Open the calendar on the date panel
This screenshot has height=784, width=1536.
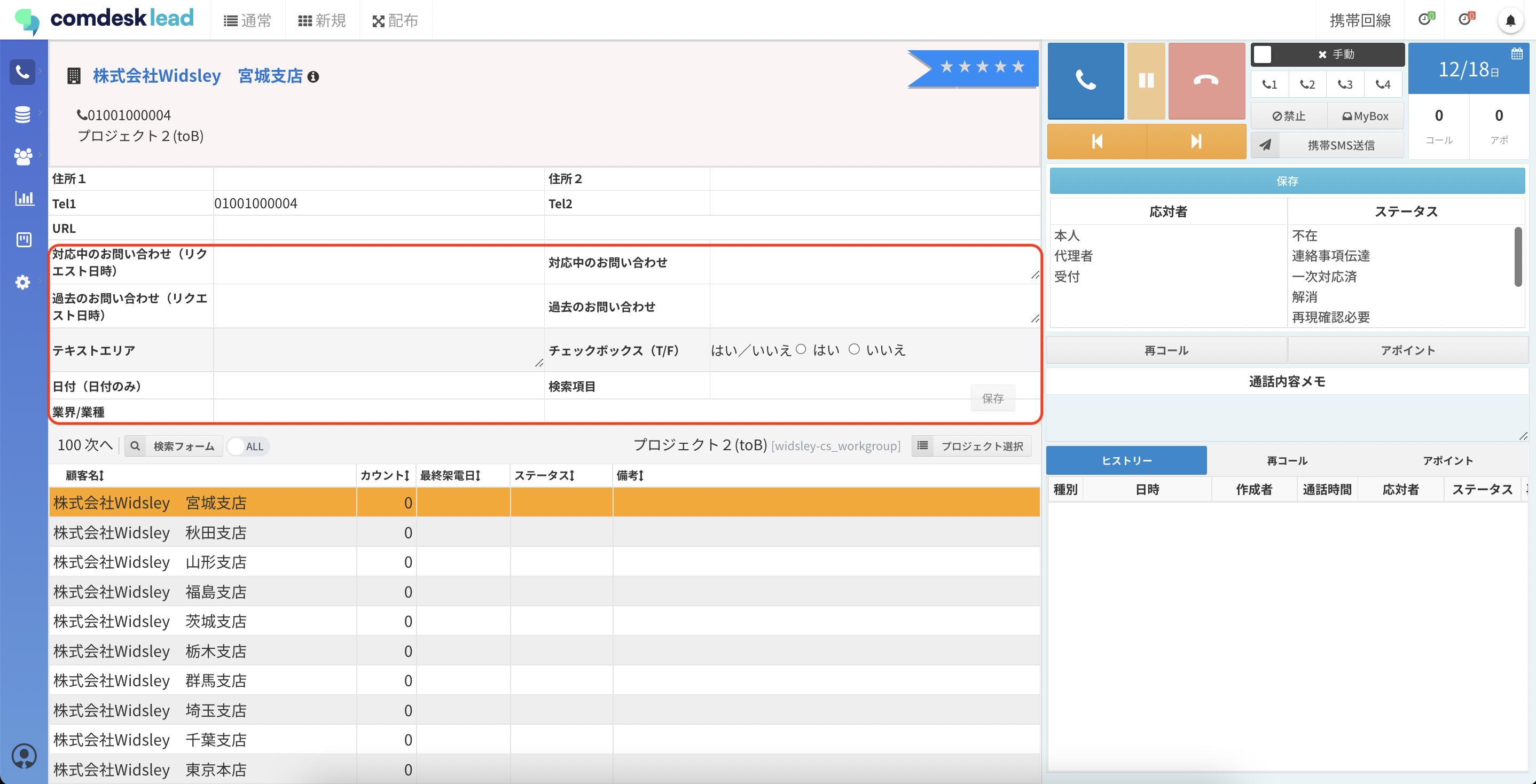pyautogui.click(x=1516, y=53)
